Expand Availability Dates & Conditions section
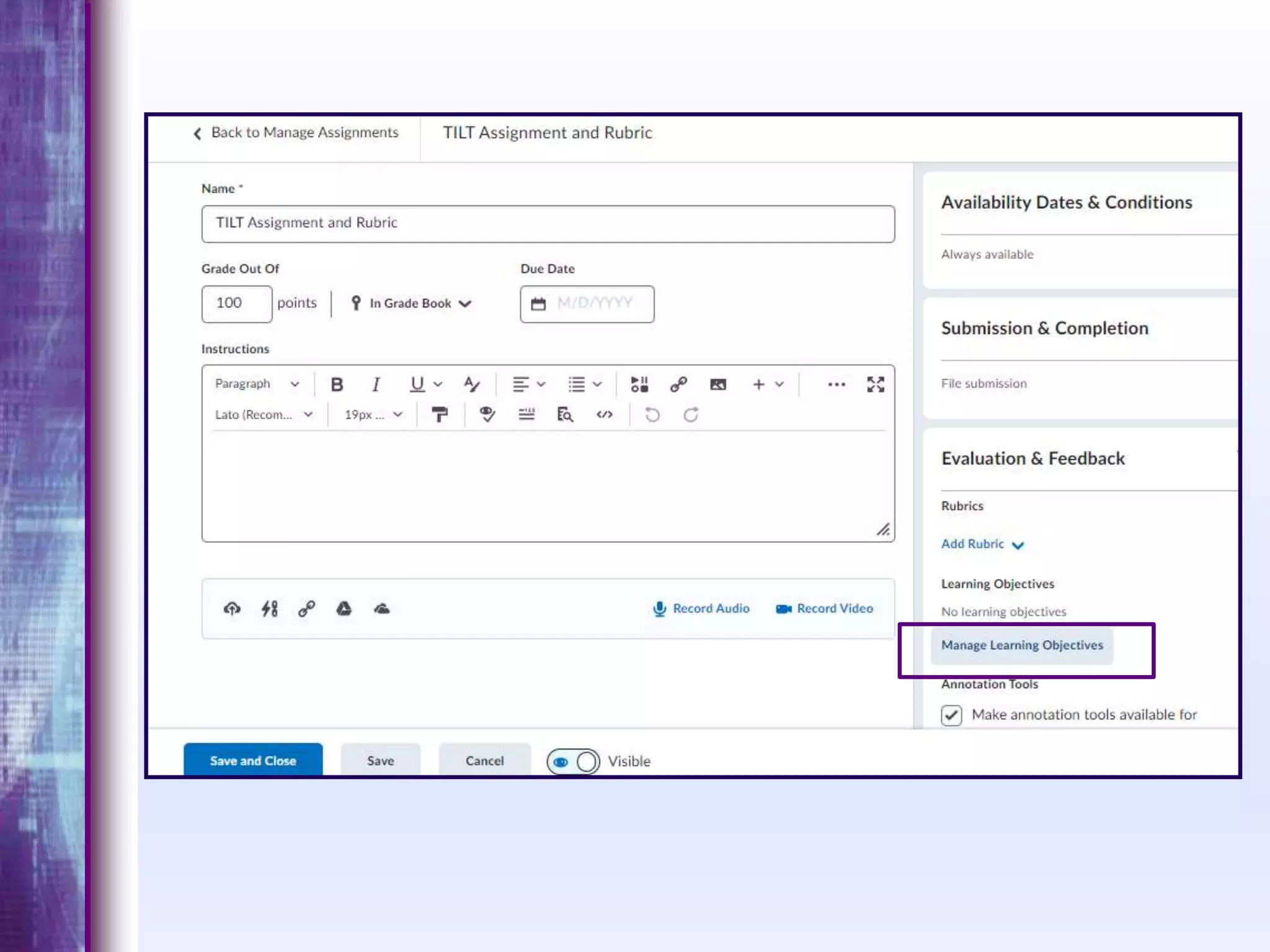1270x952 pixels. pyautogui.click(x=1067, y=203)
